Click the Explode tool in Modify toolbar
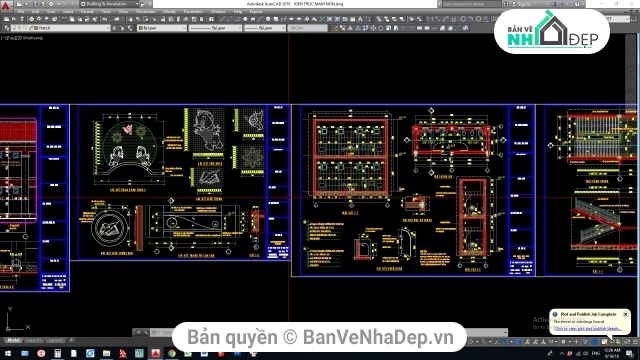The image size is (640, 360). [466, 28]
